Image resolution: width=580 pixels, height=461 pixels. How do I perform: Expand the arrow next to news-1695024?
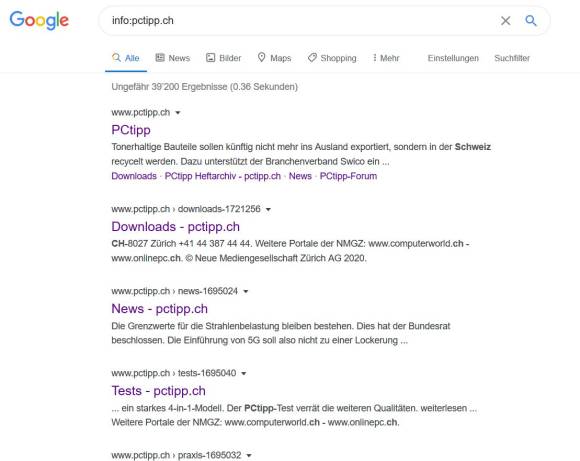pos(246,292)
